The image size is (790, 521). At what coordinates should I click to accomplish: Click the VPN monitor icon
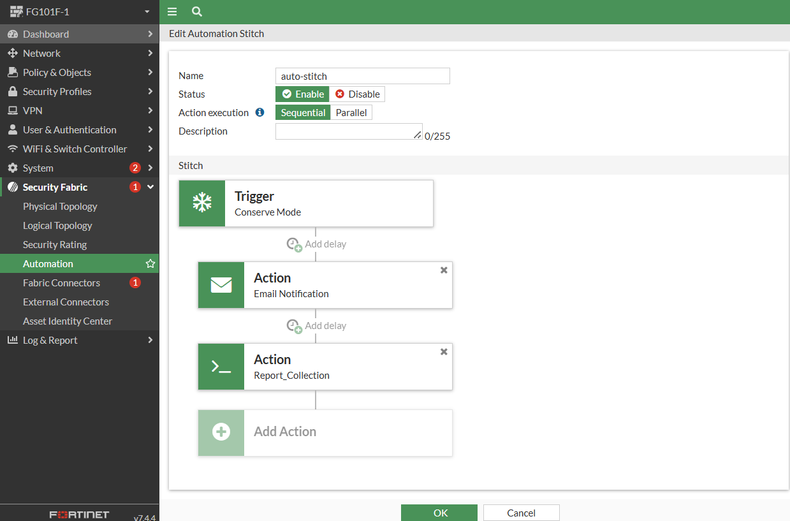[13, 110]
